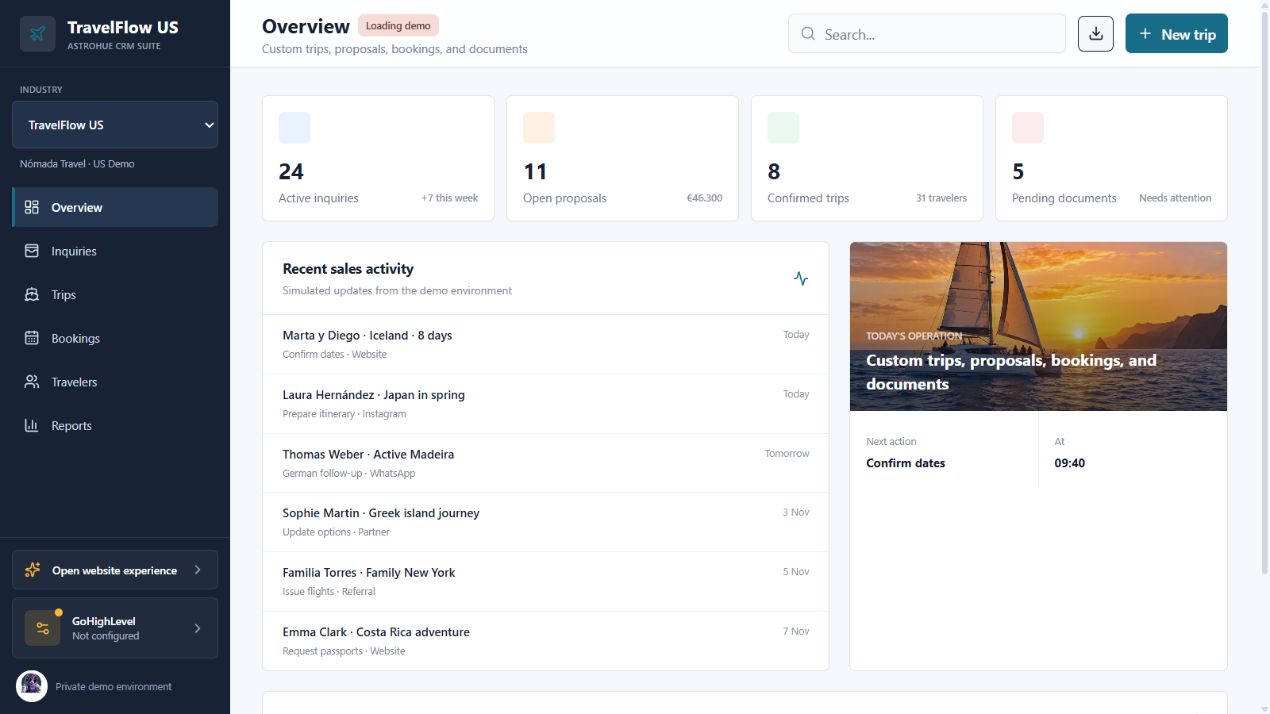
Task: Click the Travelers people icon
Action: click(x=32, y=382)
